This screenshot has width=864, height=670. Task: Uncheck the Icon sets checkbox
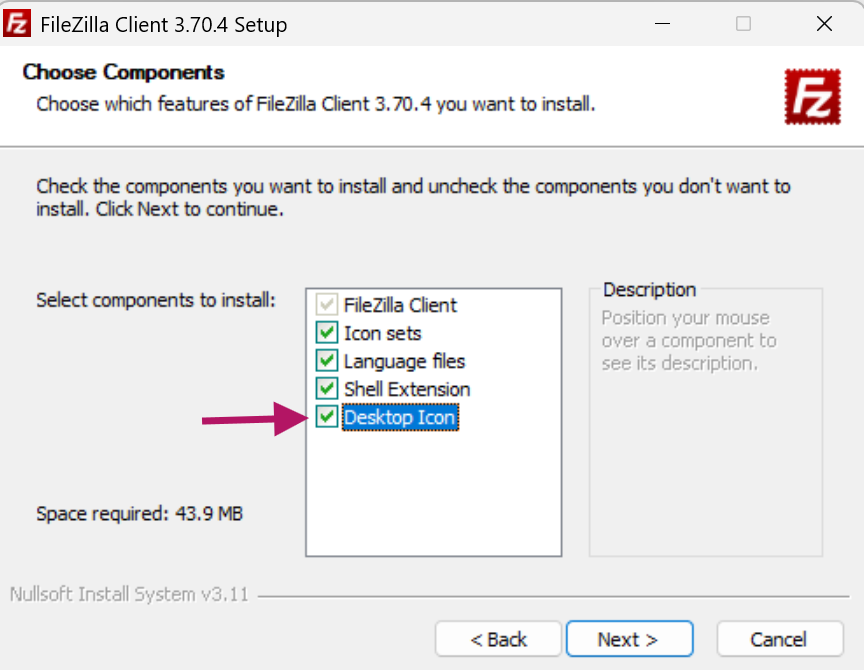(327, 333)
